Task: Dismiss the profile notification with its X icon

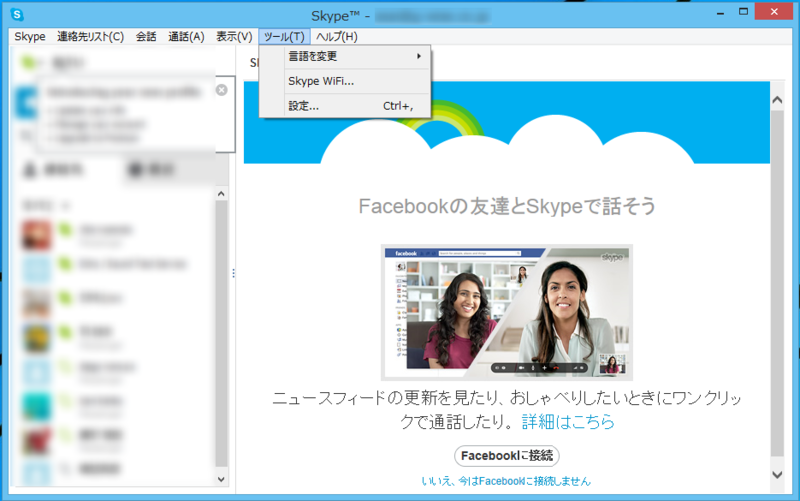Action: pos(221,90)
